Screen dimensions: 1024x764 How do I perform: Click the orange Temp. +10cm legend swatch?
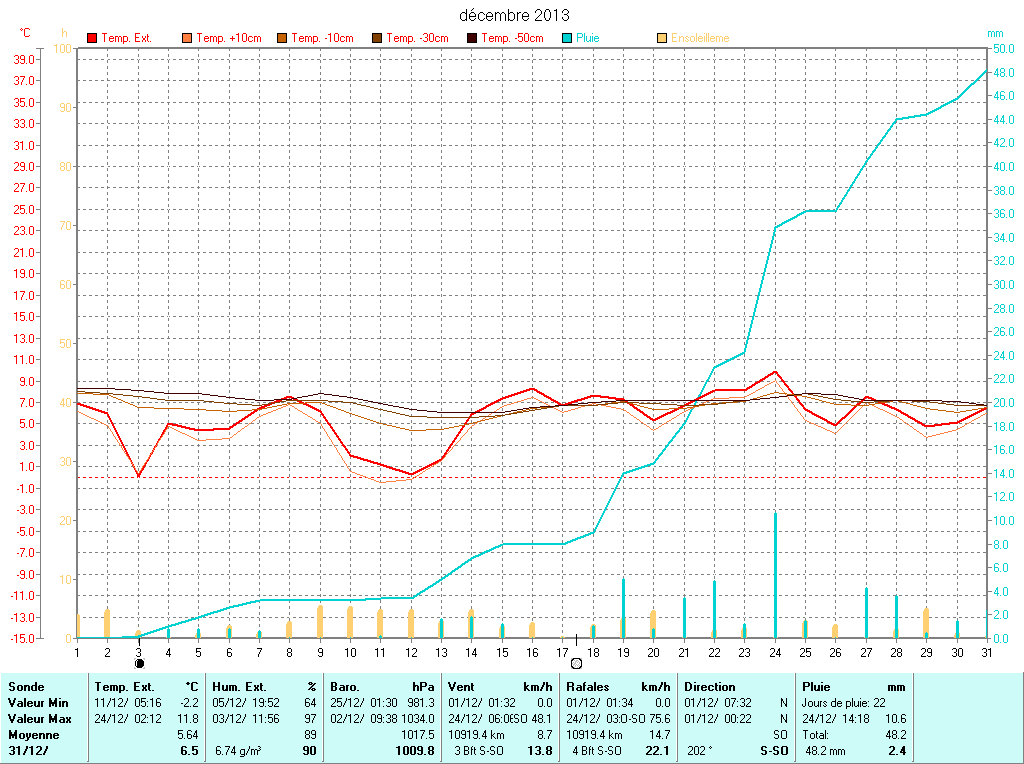click(x=187, y=38)
